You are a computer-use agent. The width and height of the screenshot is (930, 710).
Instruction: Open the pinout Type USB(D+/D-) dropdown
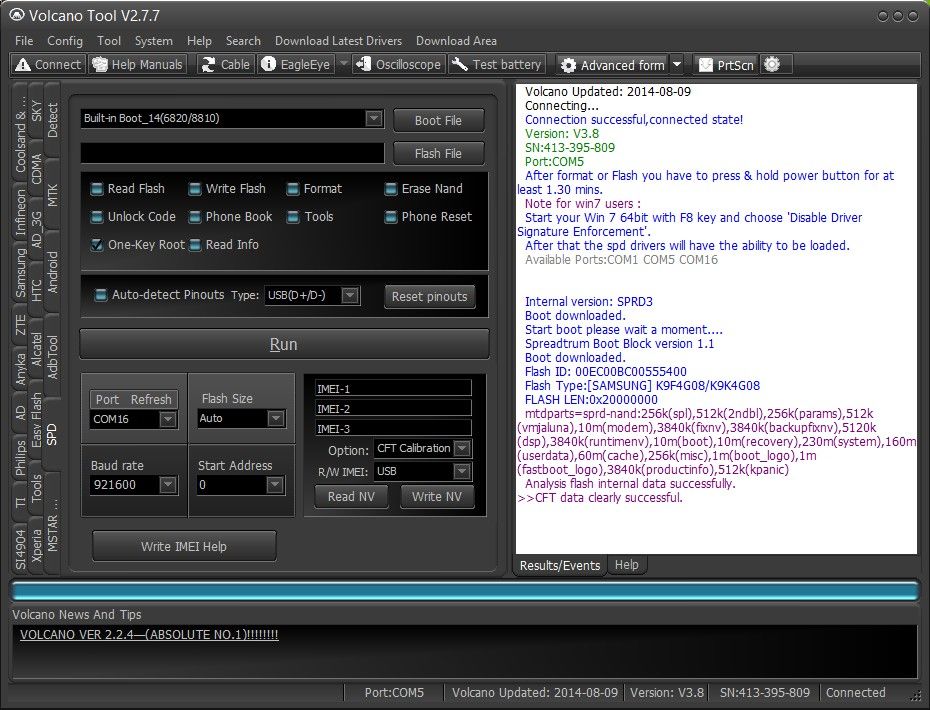click(350, 295)
